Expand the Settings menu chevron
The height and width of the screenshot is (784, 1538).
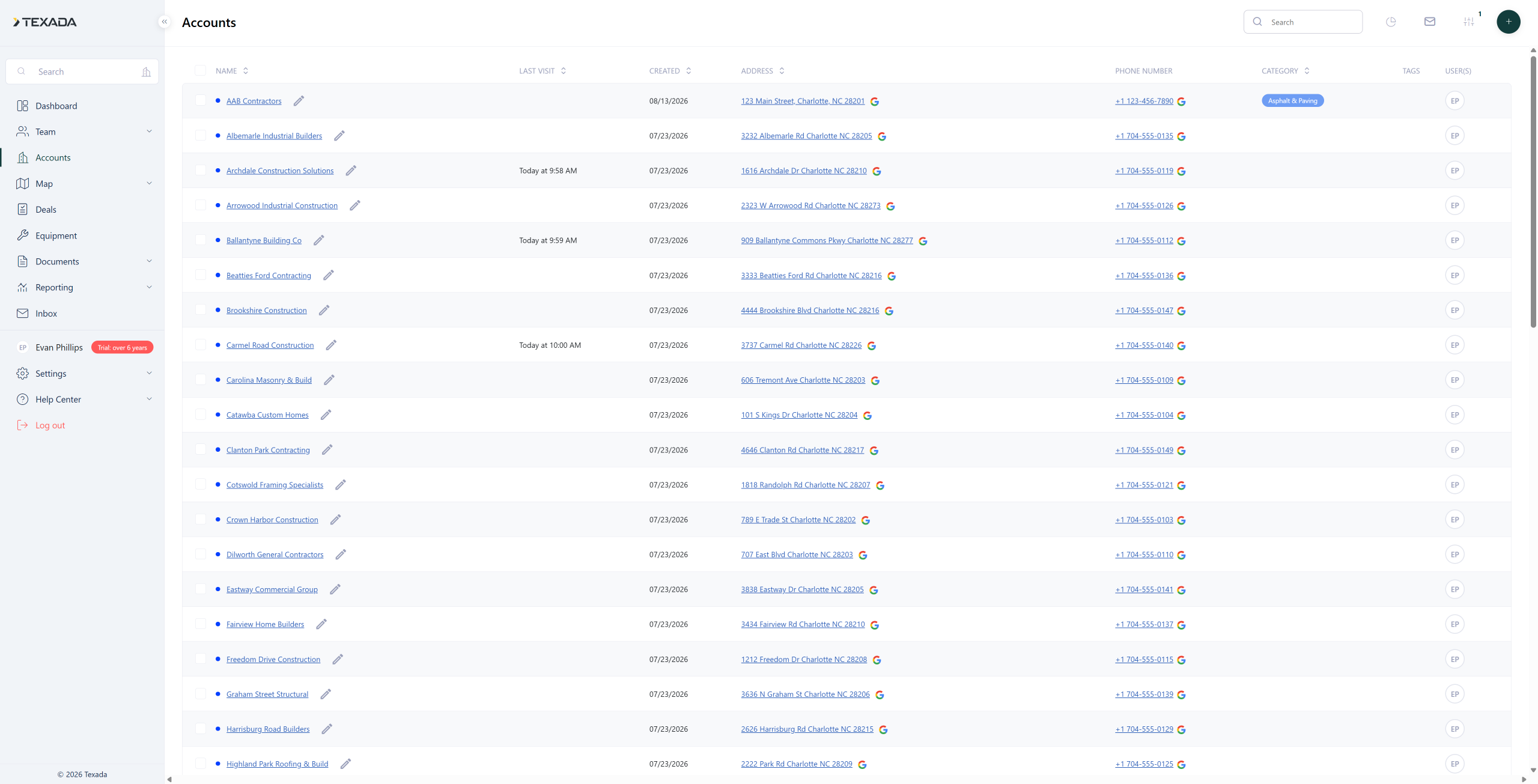(x=149, y=373)
